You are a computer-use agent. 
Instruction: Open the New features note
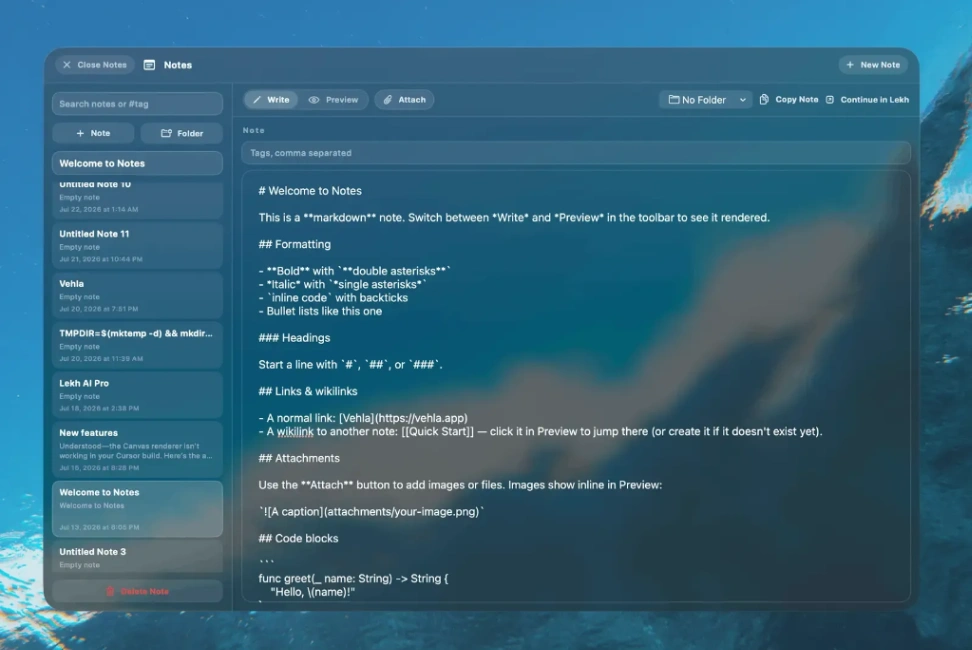click(x=137, y=449)
